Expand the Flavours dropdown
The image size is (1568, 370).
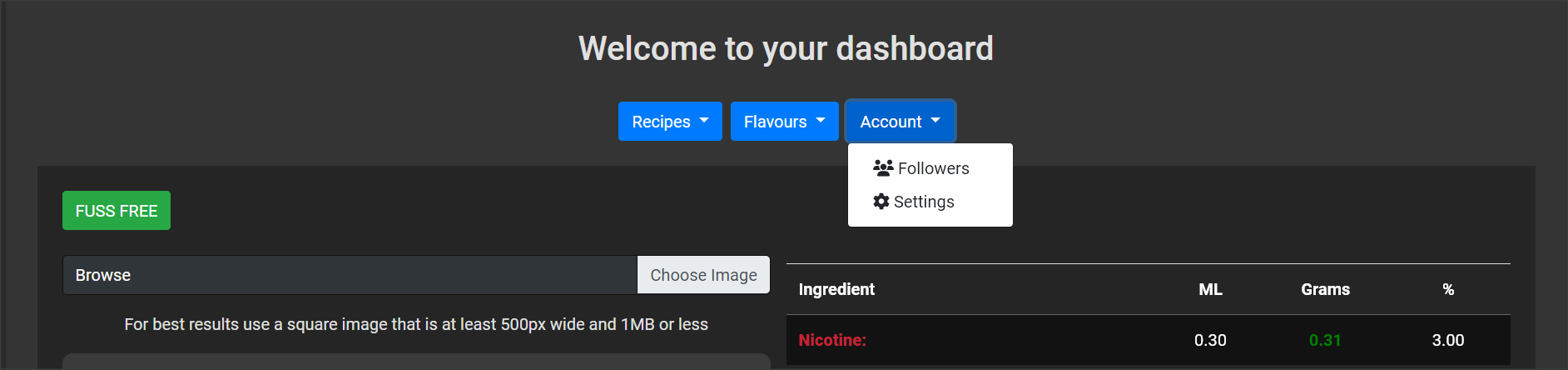(x=785, y=122)
